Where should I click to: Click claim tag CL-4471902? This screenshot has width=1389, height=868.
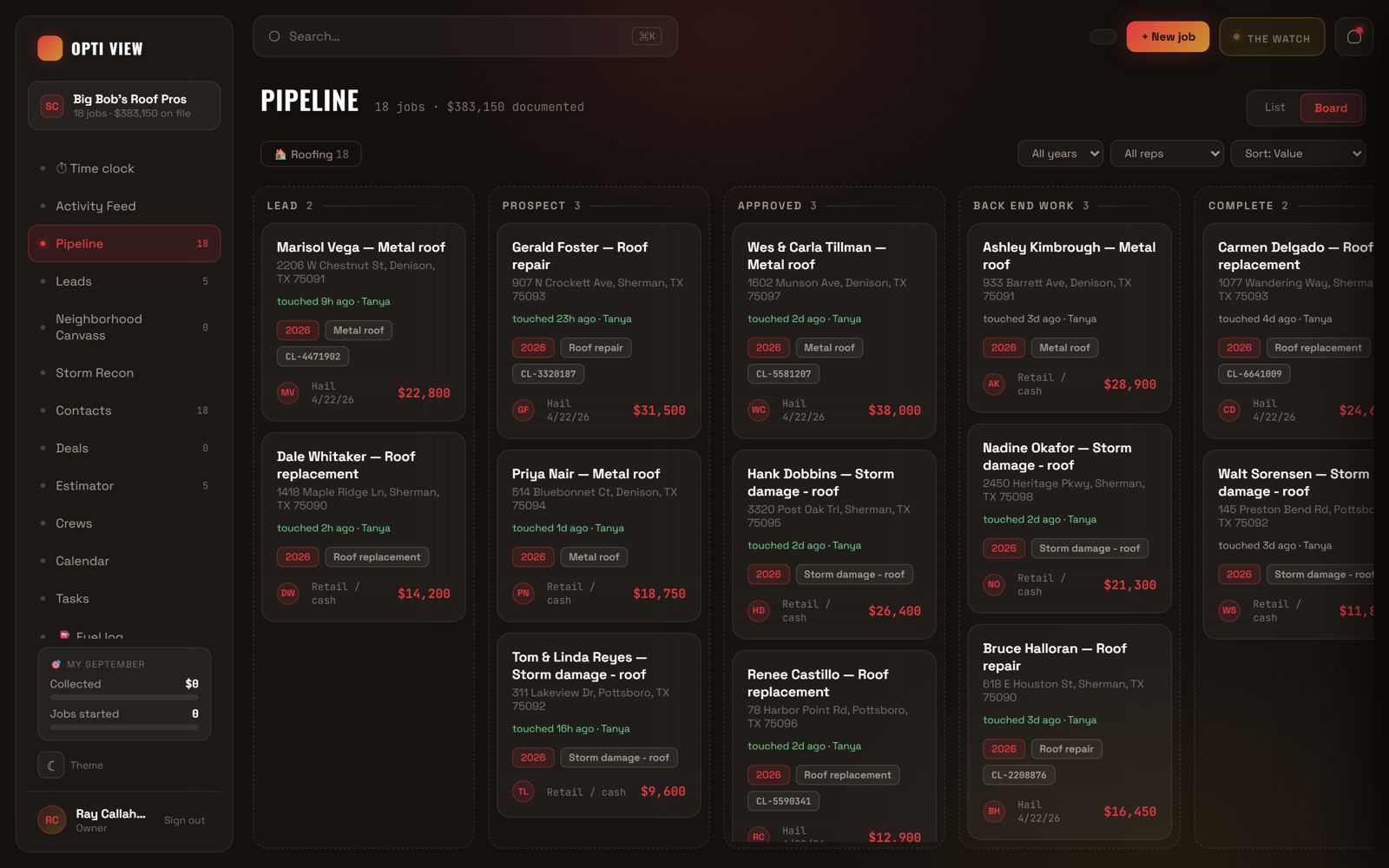(313, 357)
